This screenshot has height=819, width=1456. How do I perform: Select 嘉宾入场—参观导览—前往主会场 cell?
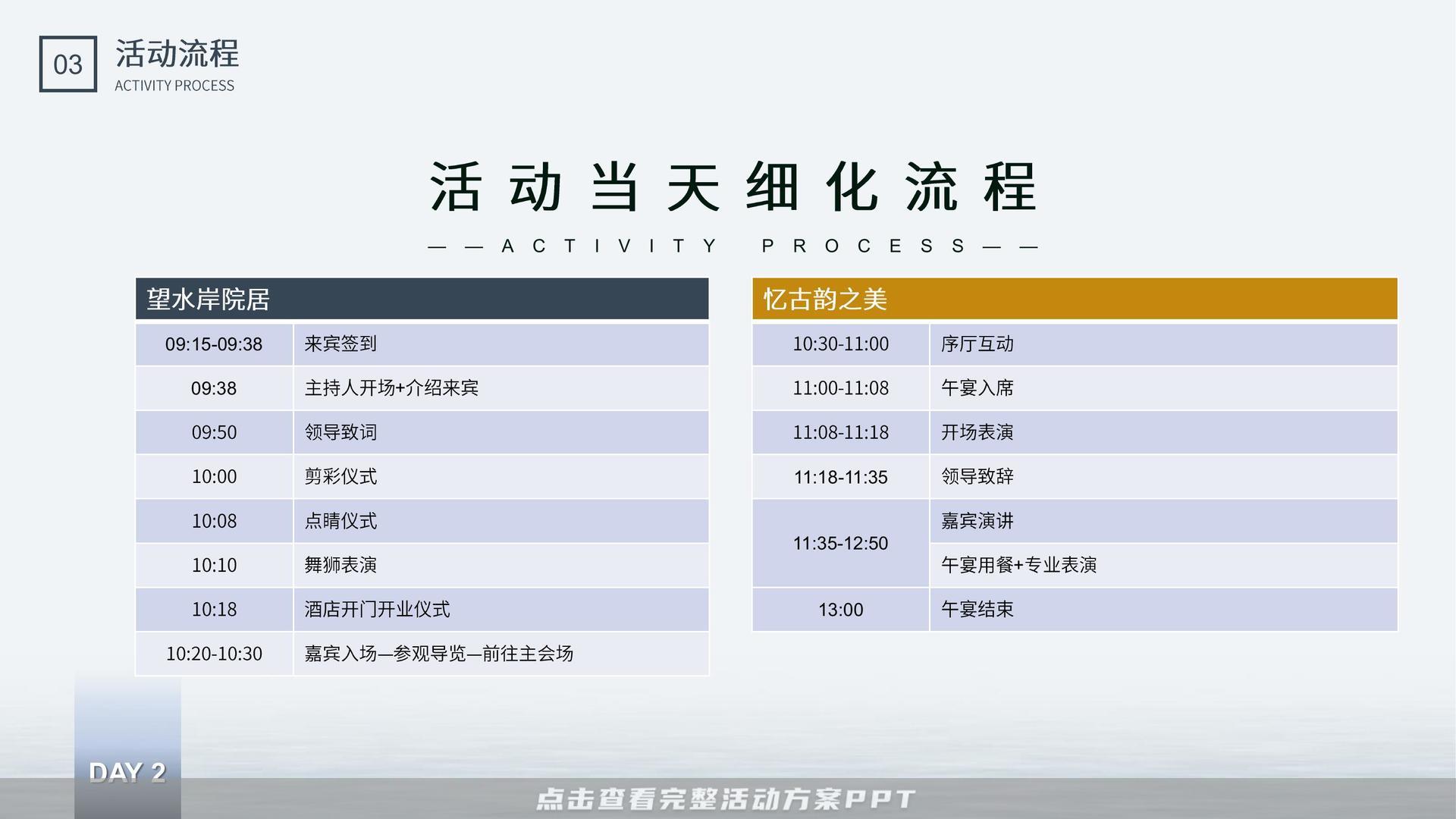(500, 654)
